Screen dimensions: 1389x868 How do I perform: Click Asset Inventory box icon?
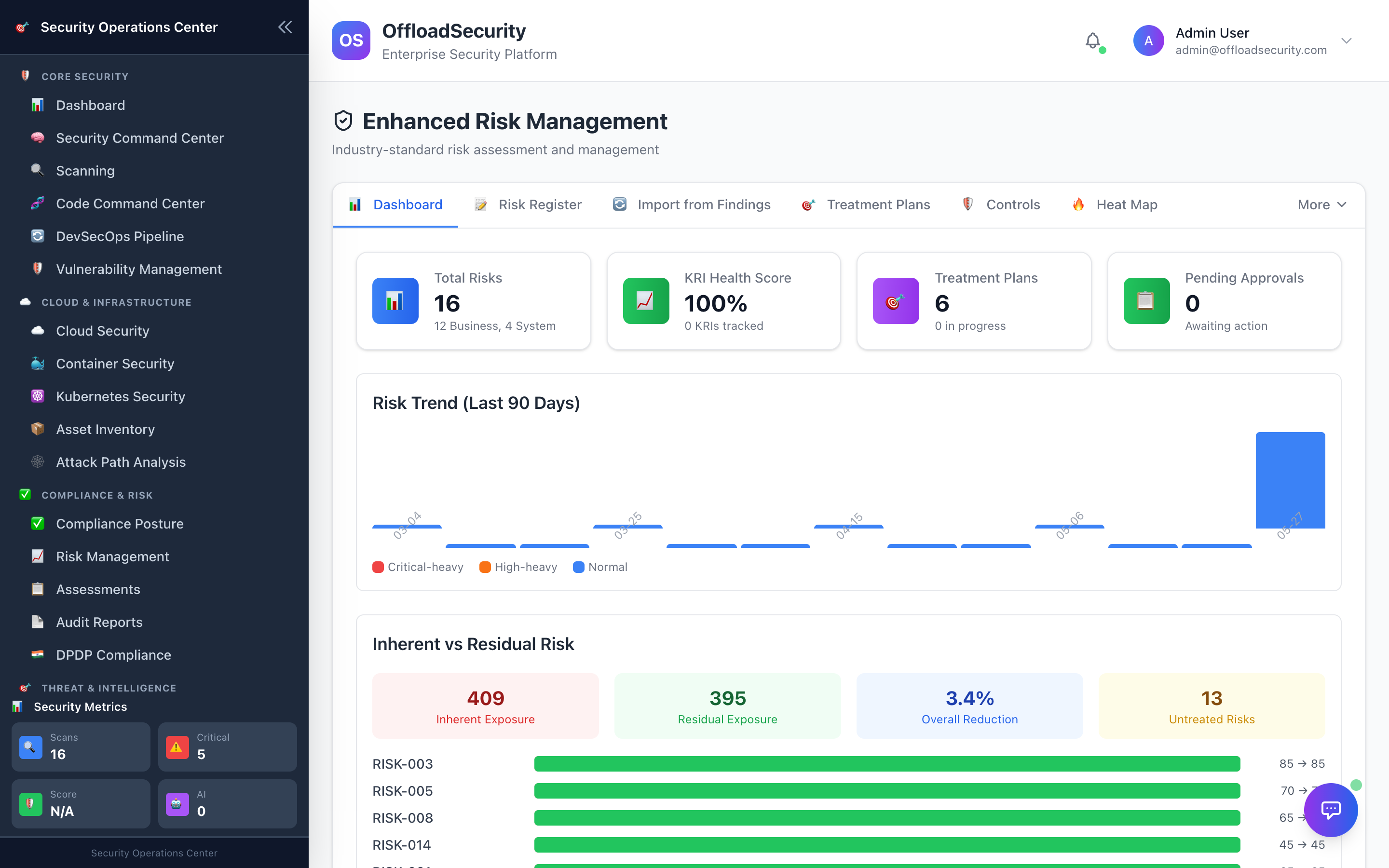click(37, 429)
